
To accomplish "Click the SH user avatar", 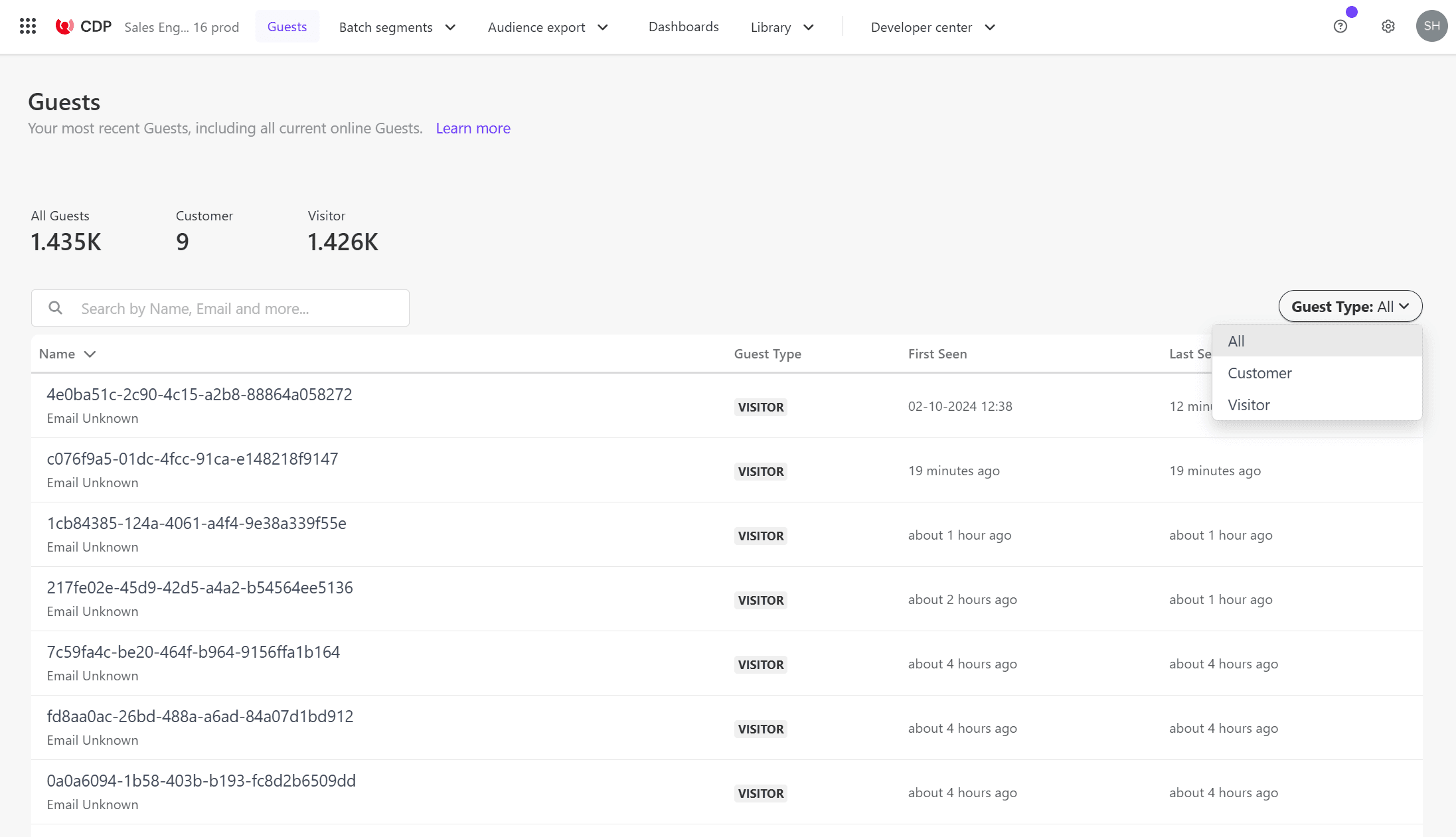I will tap(1431, 27).
